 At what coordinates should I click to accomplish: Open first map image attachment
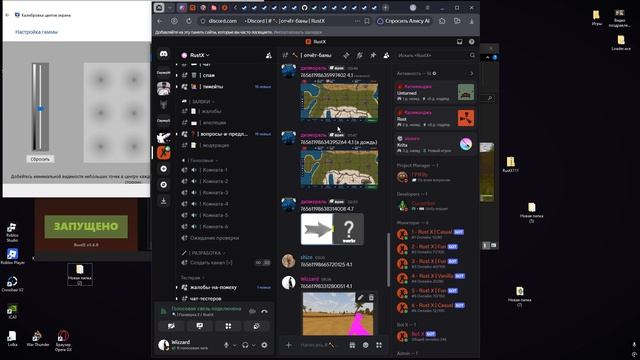339,102
